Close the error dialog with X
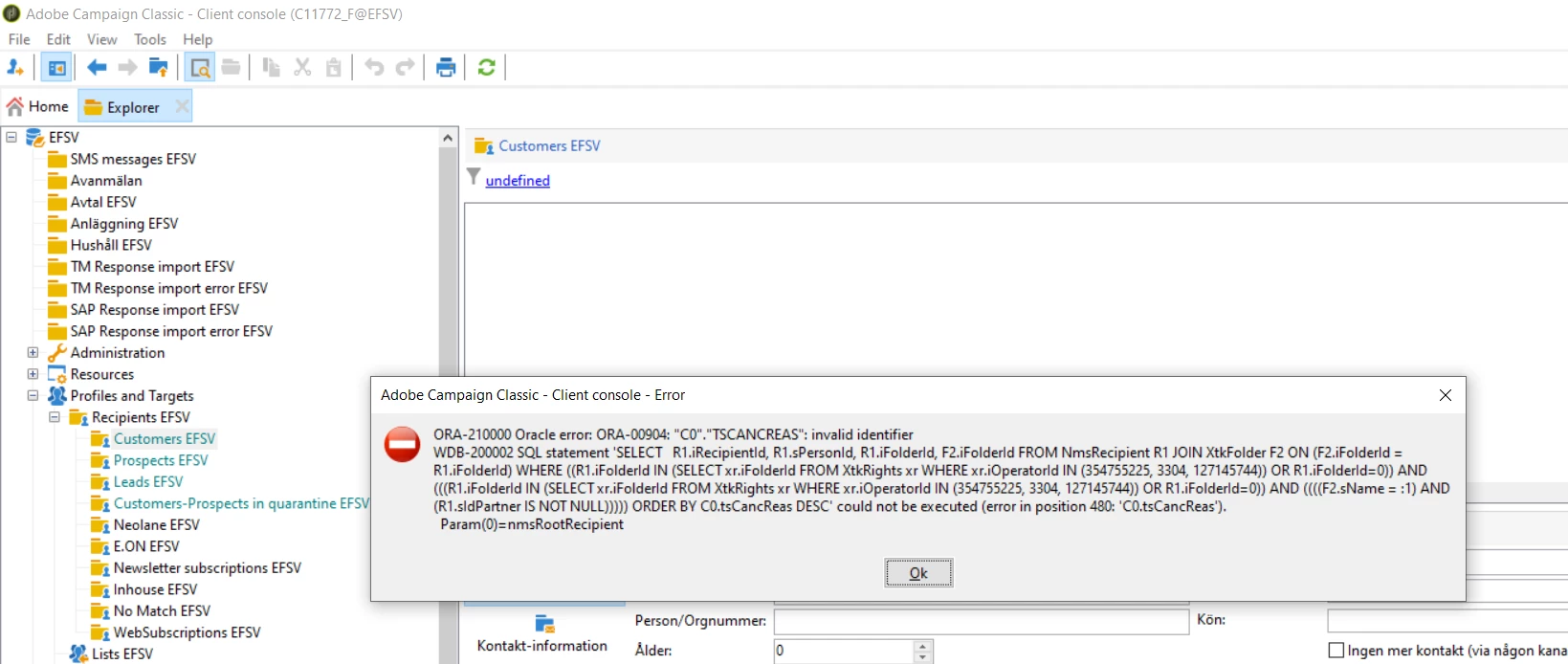The width and height of the screenshot is (1568, 664). [x=1446, y=395]
